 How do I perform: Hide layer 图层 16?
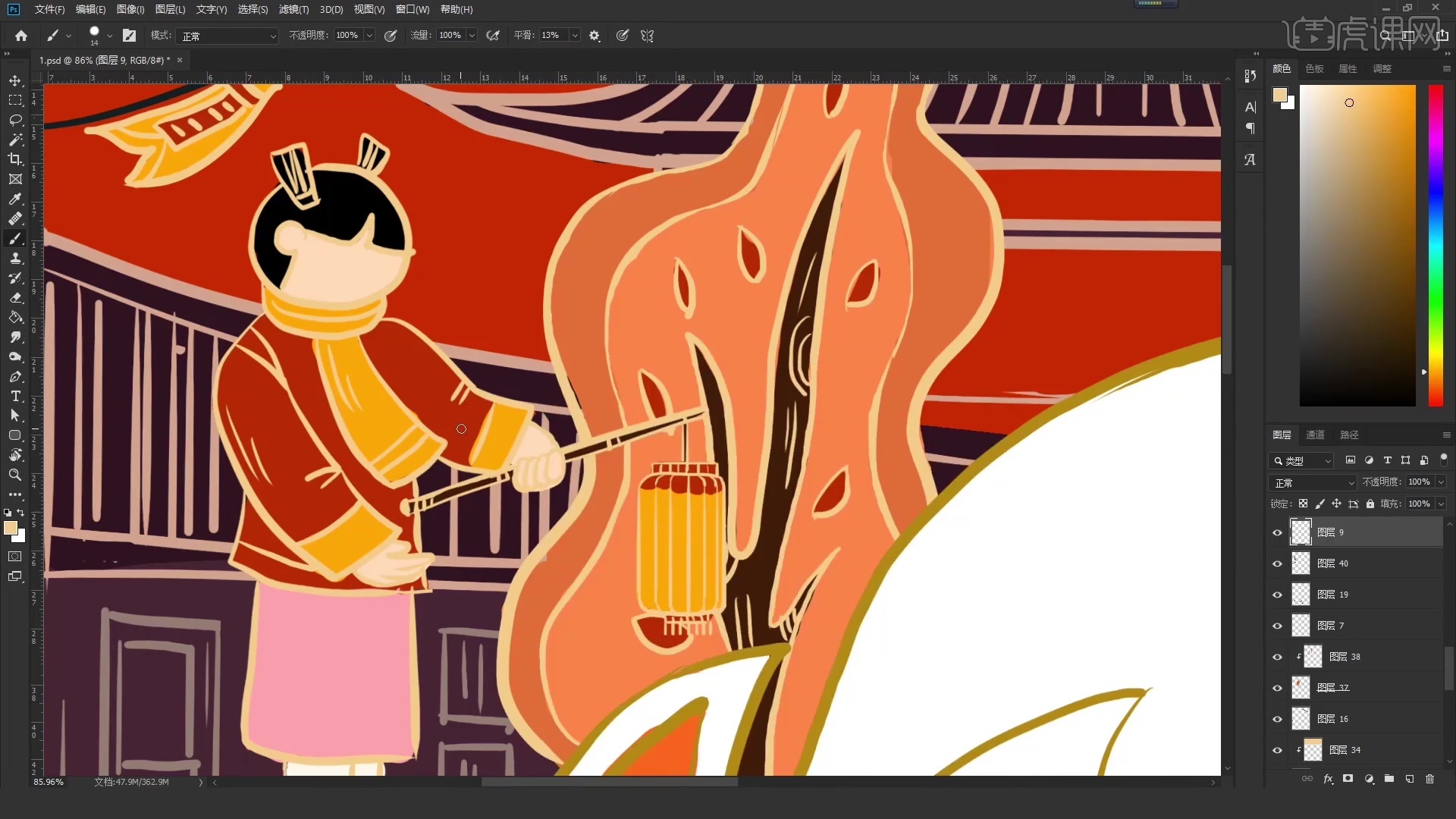(1277, 719)
